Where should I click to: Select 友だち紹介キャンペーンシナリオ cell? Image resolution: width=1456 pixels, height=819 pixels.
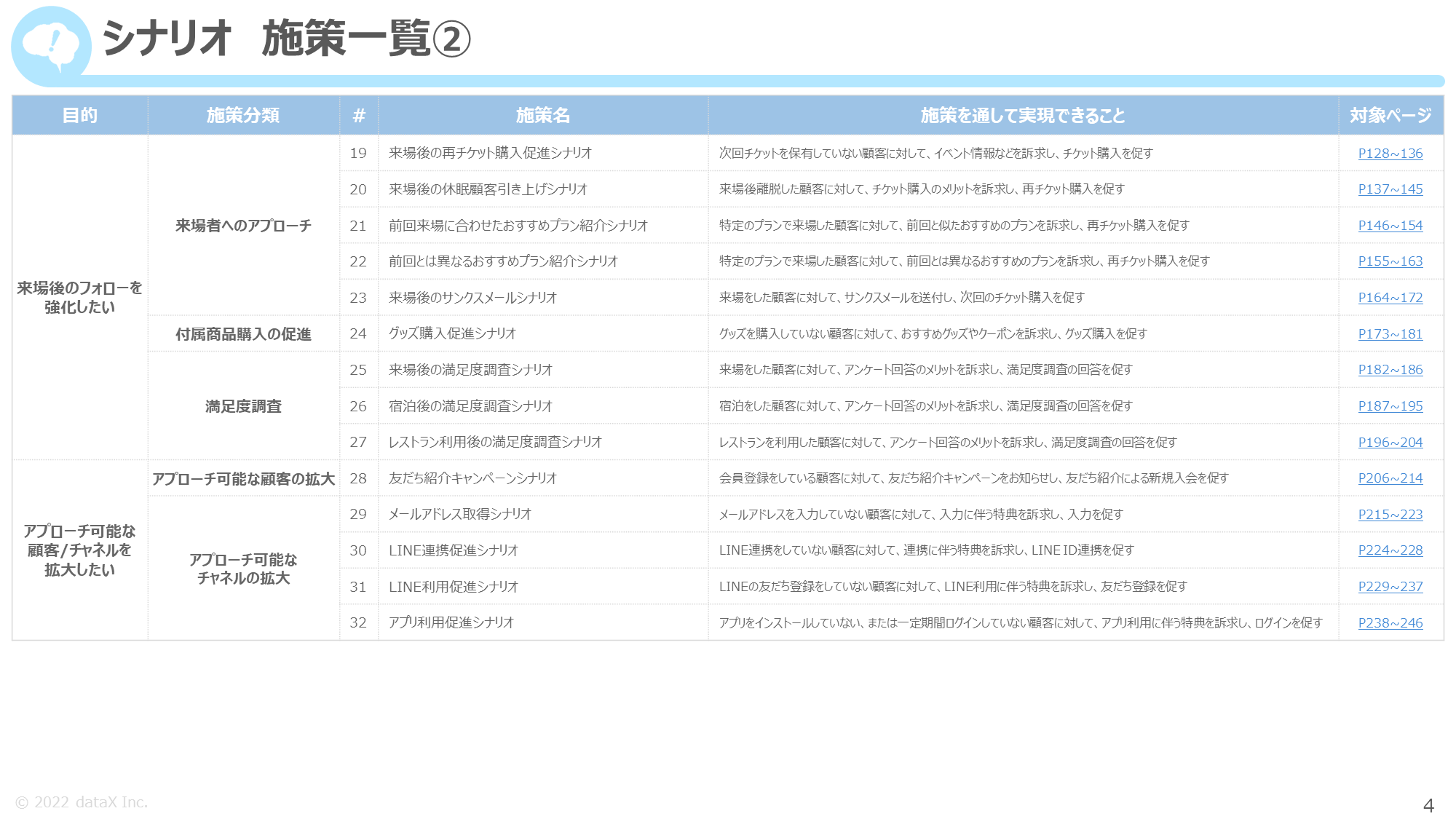[x=543, y=478]
